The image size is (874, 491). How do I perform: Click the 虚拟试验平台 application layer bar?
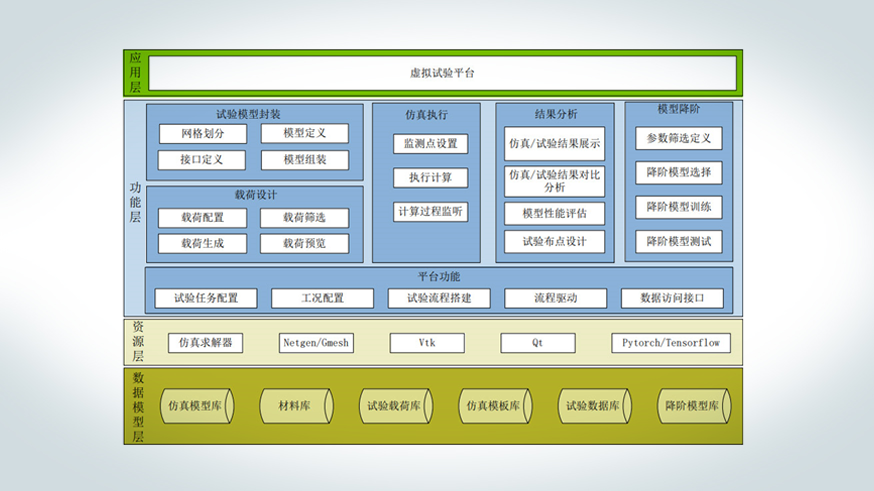pyautogui.click(x=442, y=74)
